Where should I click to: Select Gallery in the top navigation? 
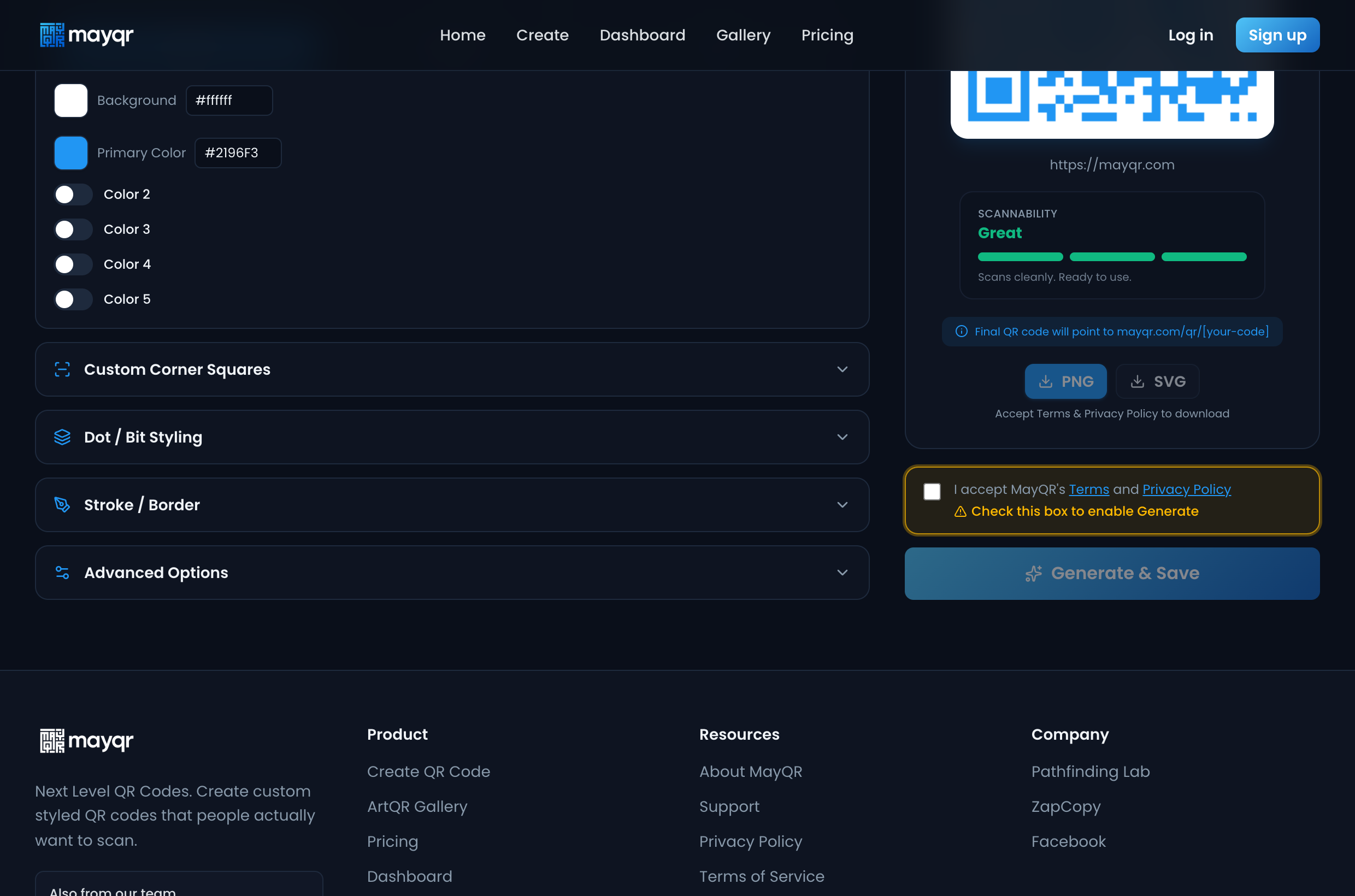[743, 36]
